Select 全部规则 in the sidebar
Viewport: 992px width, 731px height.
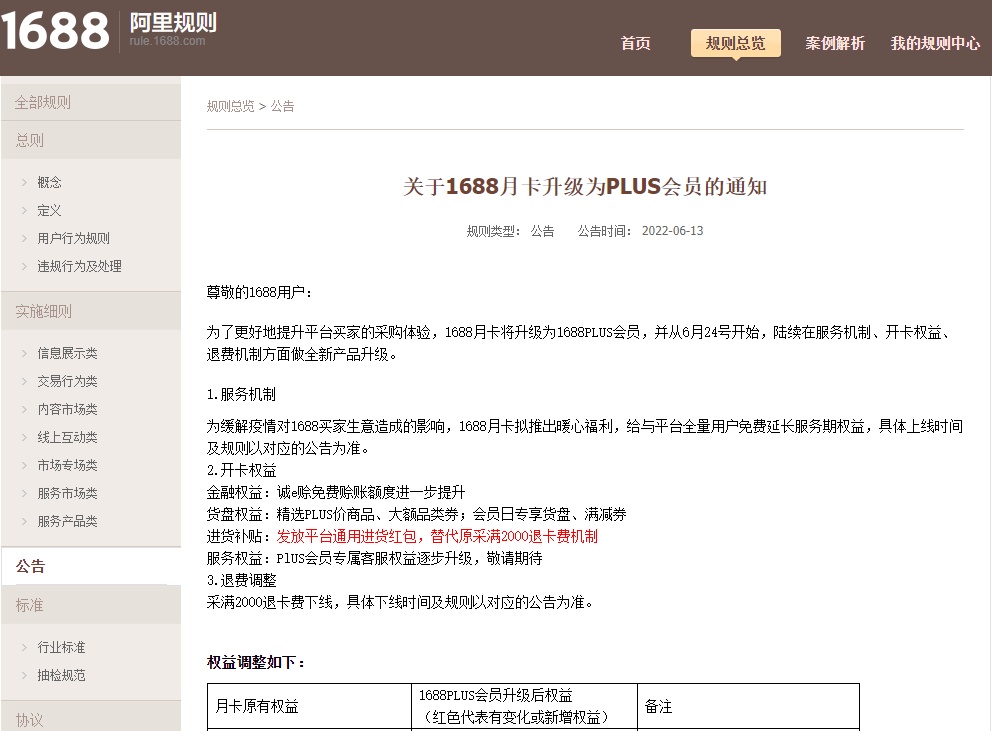(91, 102)
